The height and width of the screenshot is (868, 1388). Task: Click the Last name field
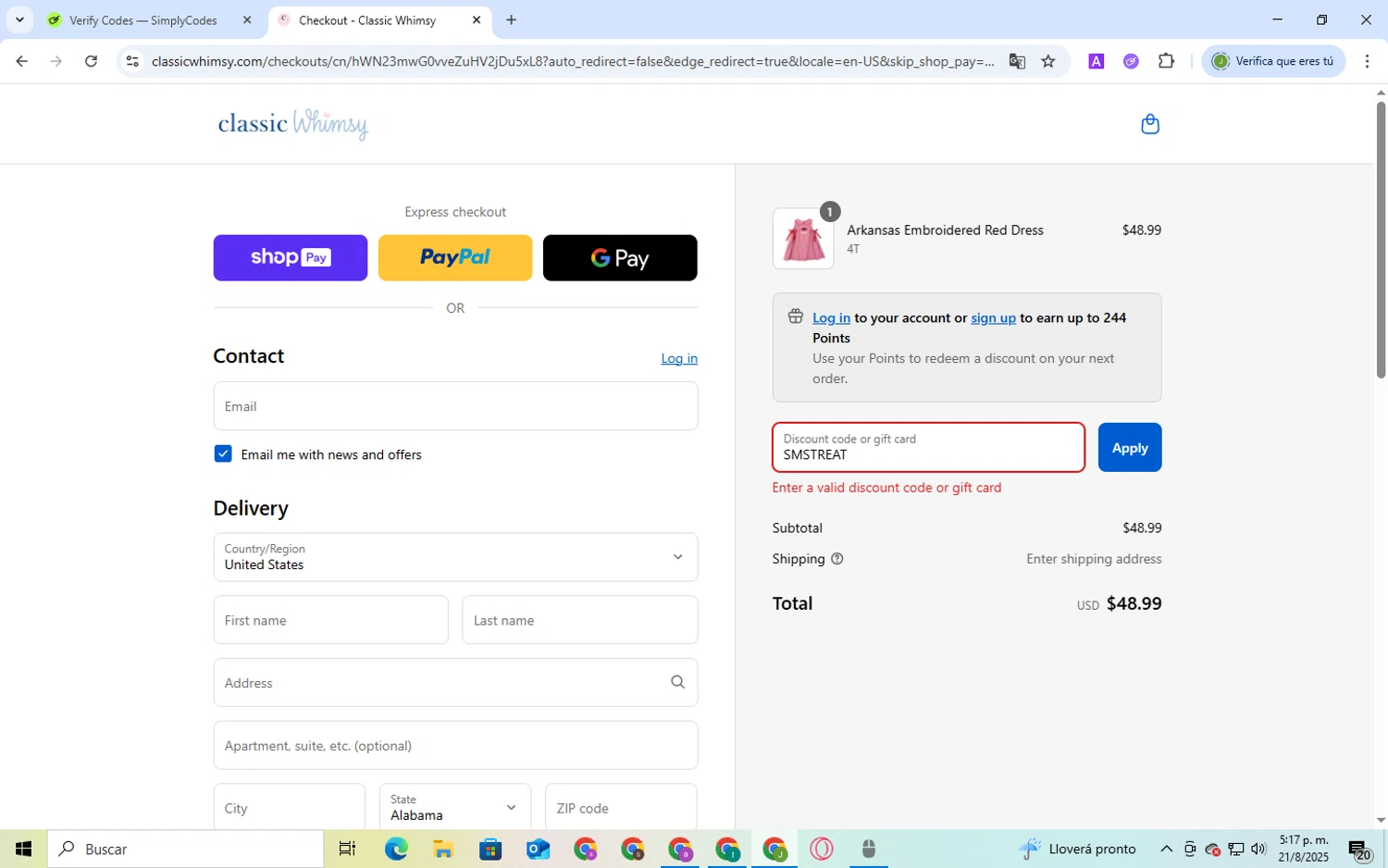click(x=580, y=620)
